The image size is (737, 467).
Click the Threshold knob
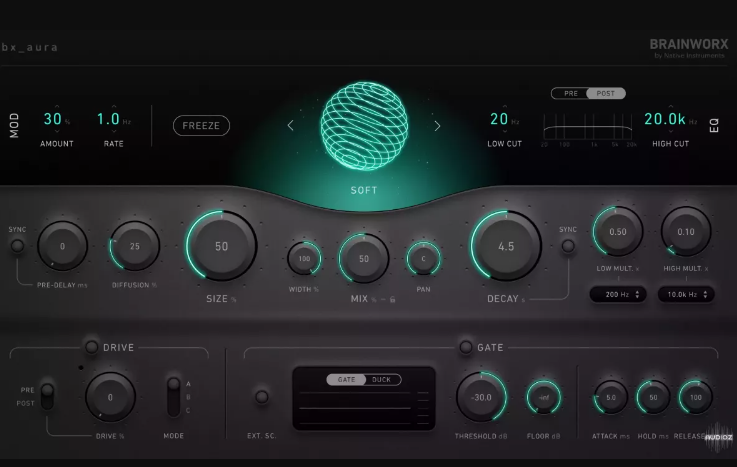click(481, 397)
